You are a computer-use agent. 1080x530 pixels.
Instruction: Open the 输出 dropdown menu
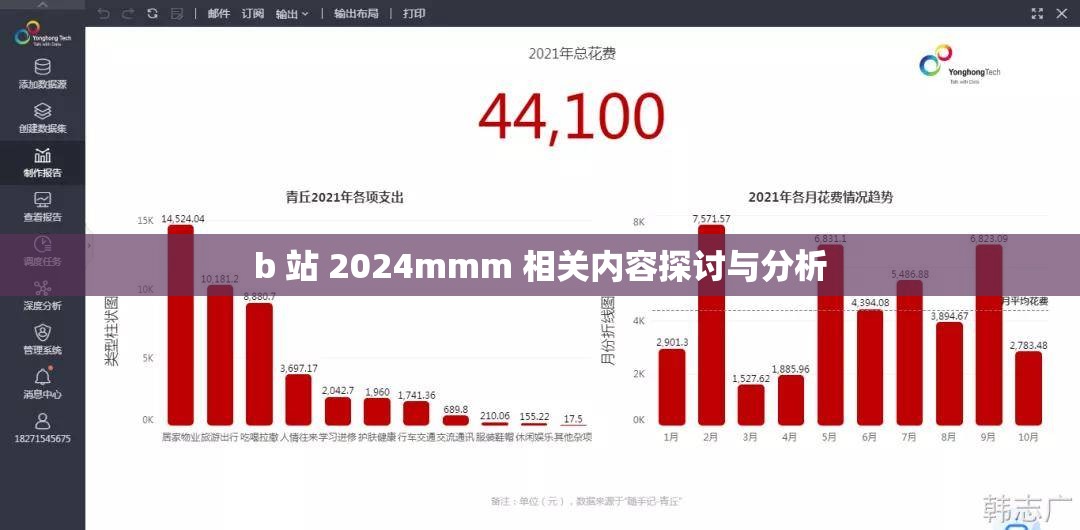(292, 13)
